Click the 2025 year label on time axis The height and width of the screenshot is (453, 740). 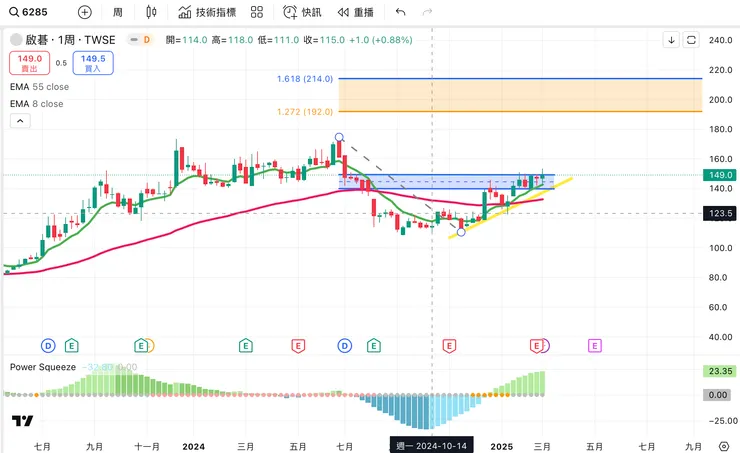pos(502,446)
